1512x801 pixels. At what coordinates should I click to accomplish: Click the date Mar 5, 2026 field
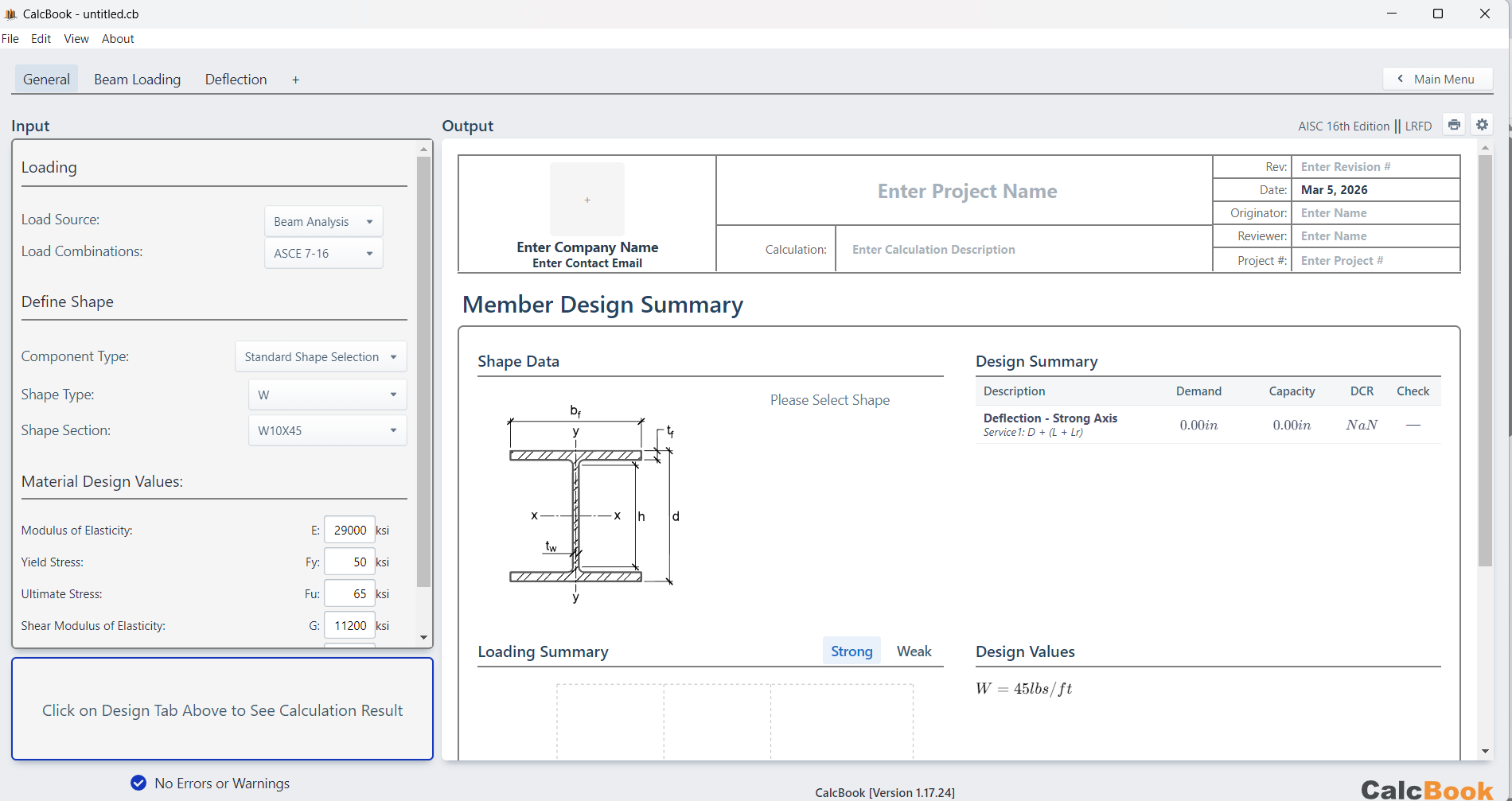pos(1376,189)
